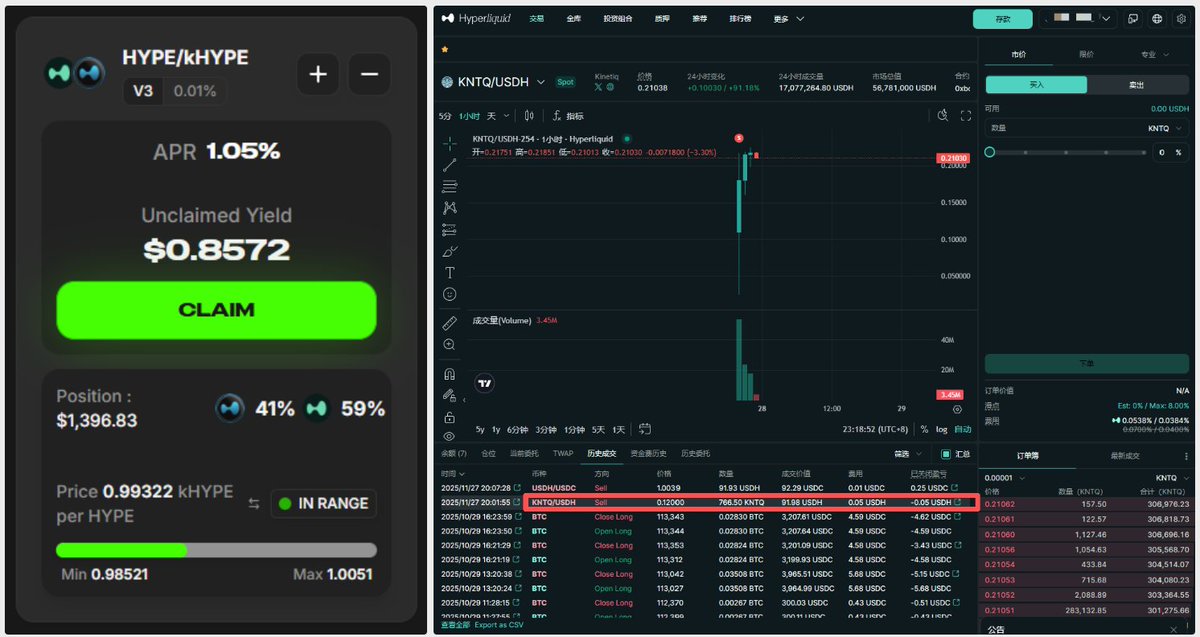Click the order size percentage slider handle

click(x=990, y=152)
